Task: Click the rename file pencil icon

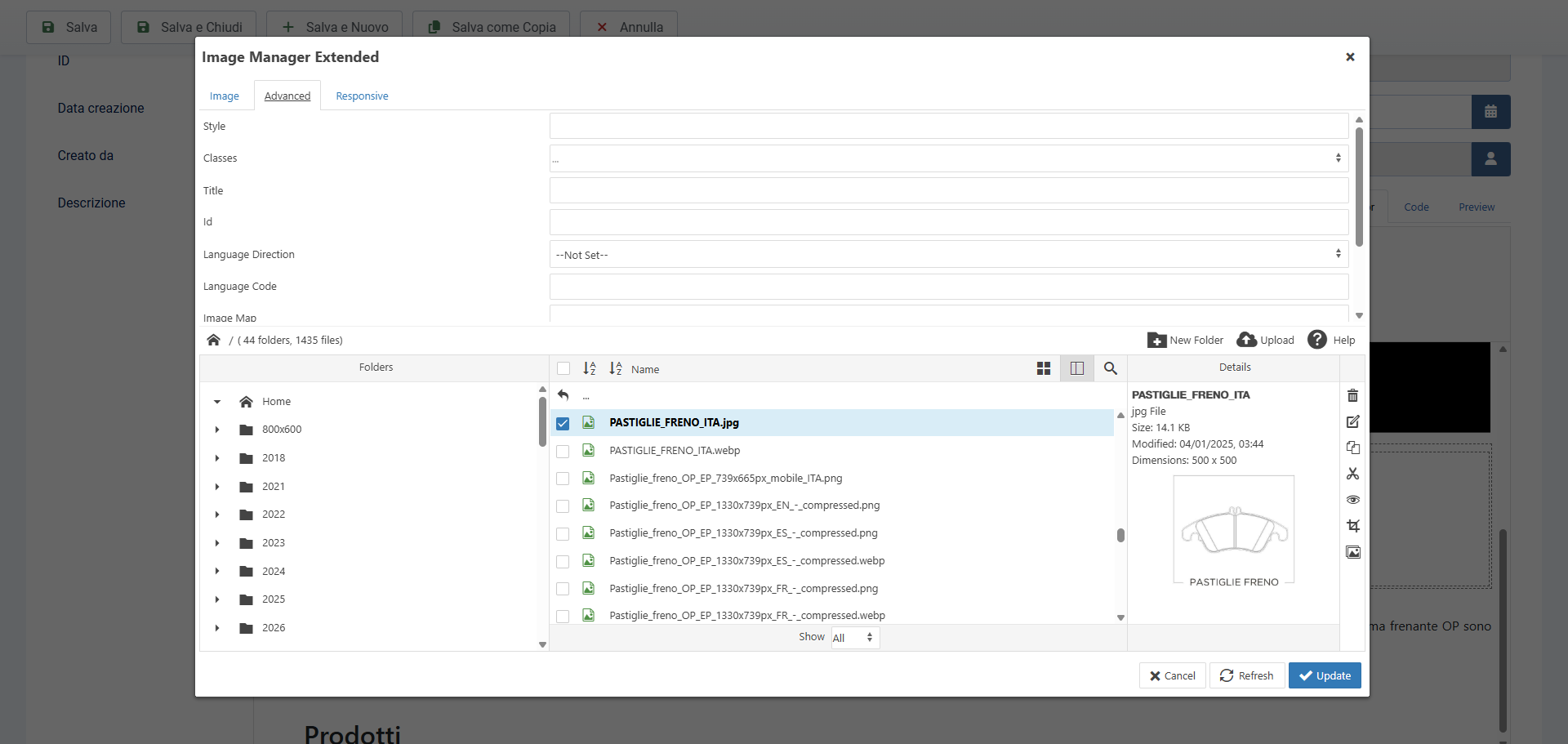Action: [1352, 421]
